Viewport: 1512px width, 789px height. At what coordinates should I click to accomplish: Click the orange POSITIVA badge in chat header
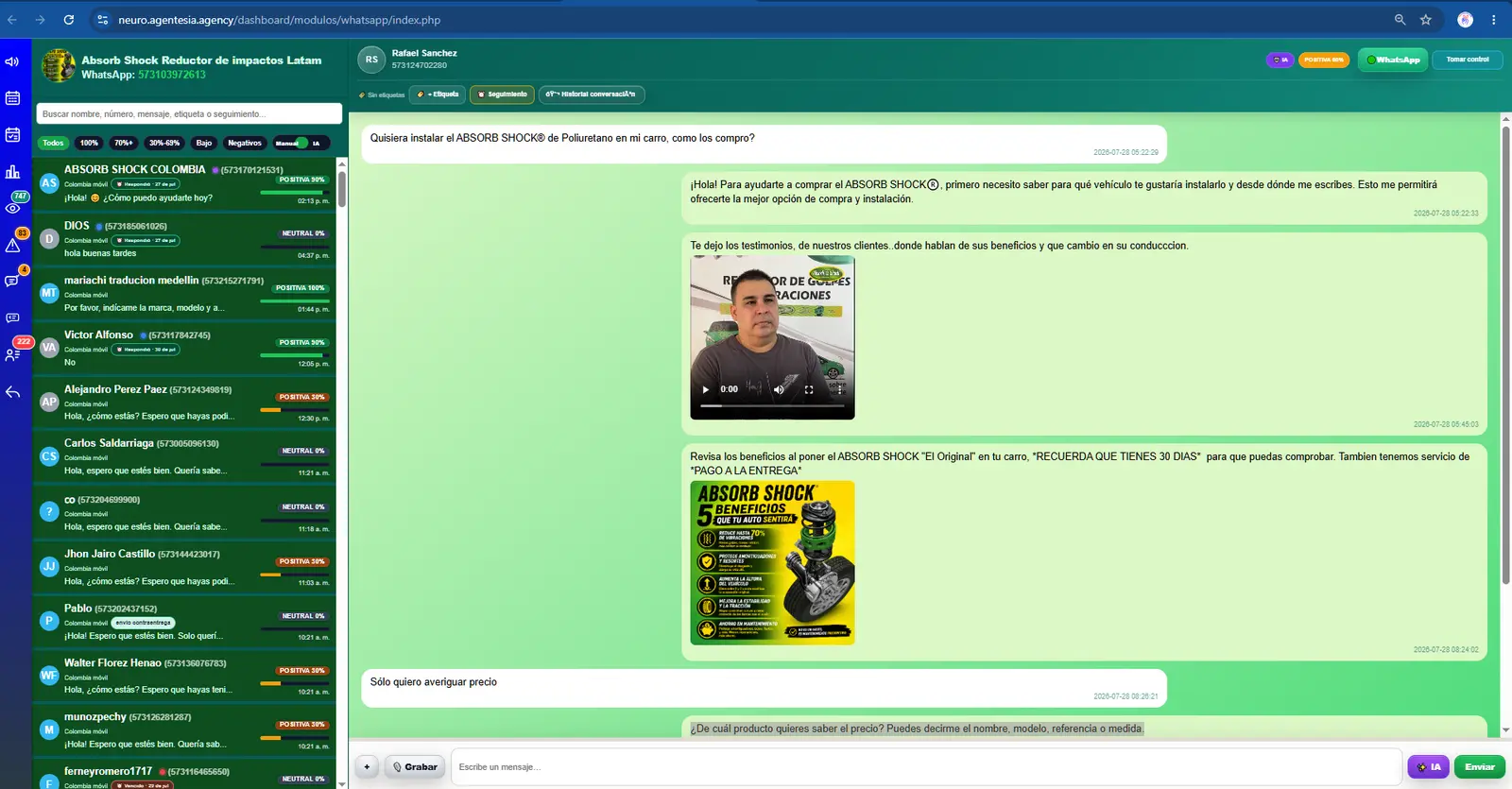pos(1324,60)
